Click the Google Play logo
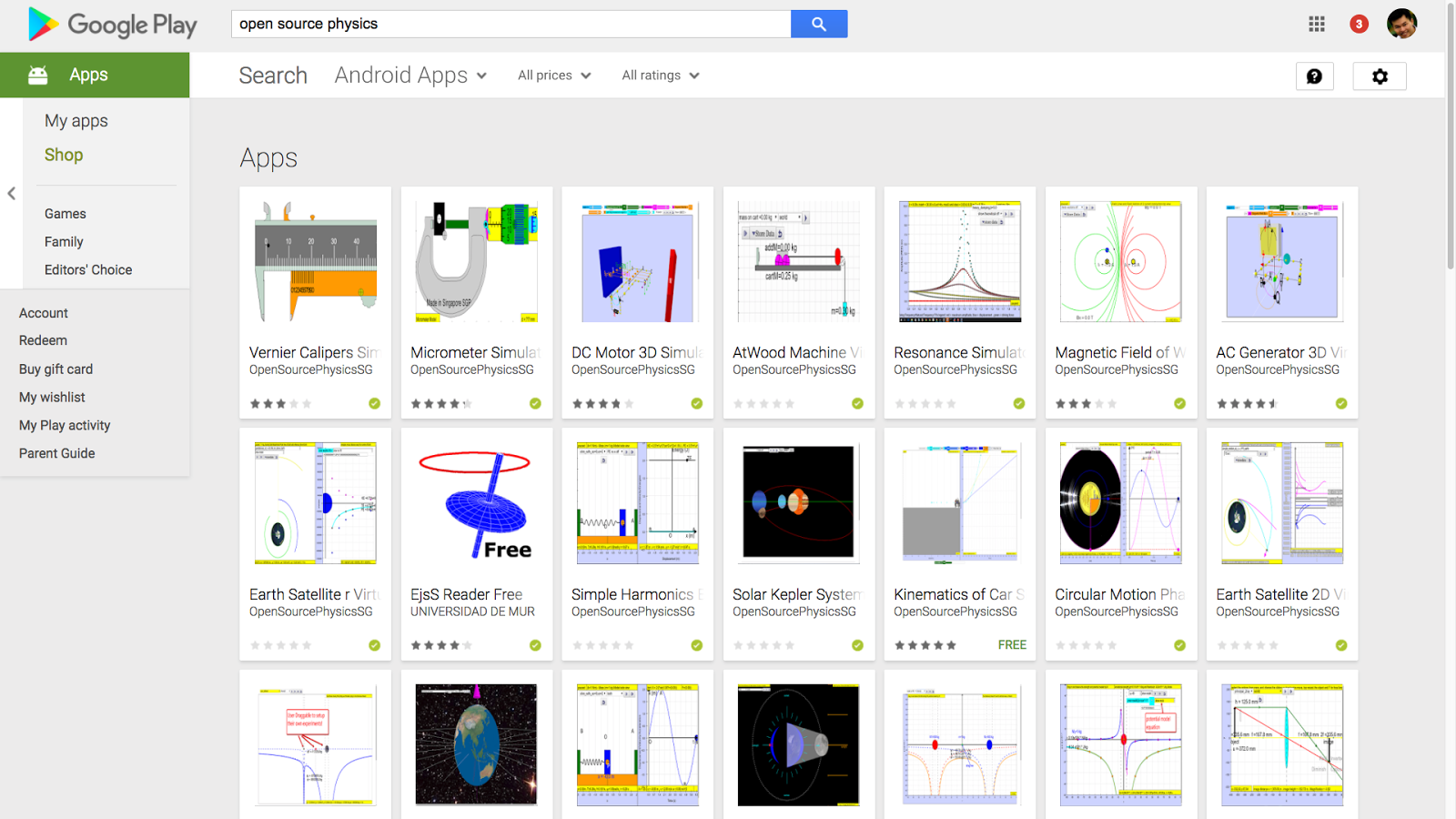1456x819 pixels. [x=113, y=25]
